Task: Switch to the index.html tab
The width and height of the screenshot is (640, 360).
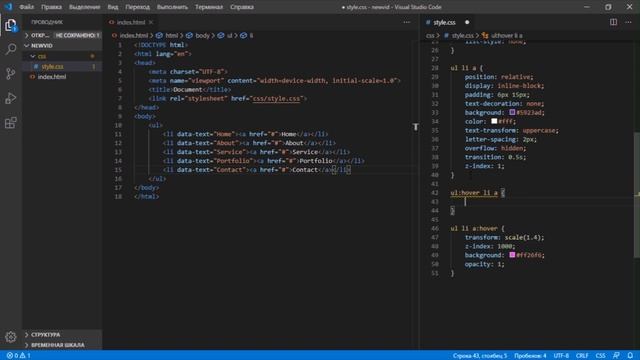Action: pos(131,22)
